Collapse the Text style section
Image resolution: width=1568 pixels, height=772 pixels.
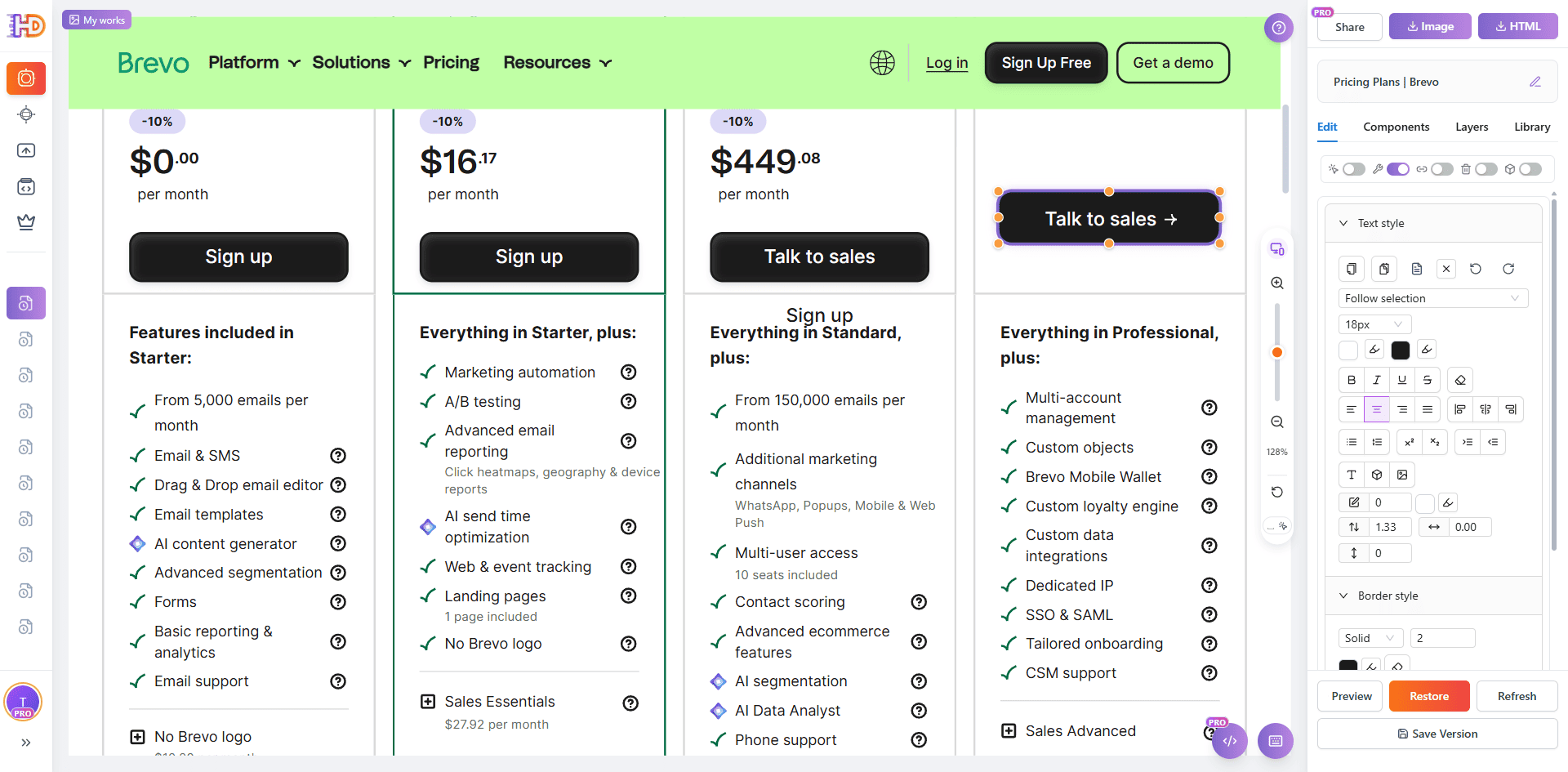coord(1343,223)
